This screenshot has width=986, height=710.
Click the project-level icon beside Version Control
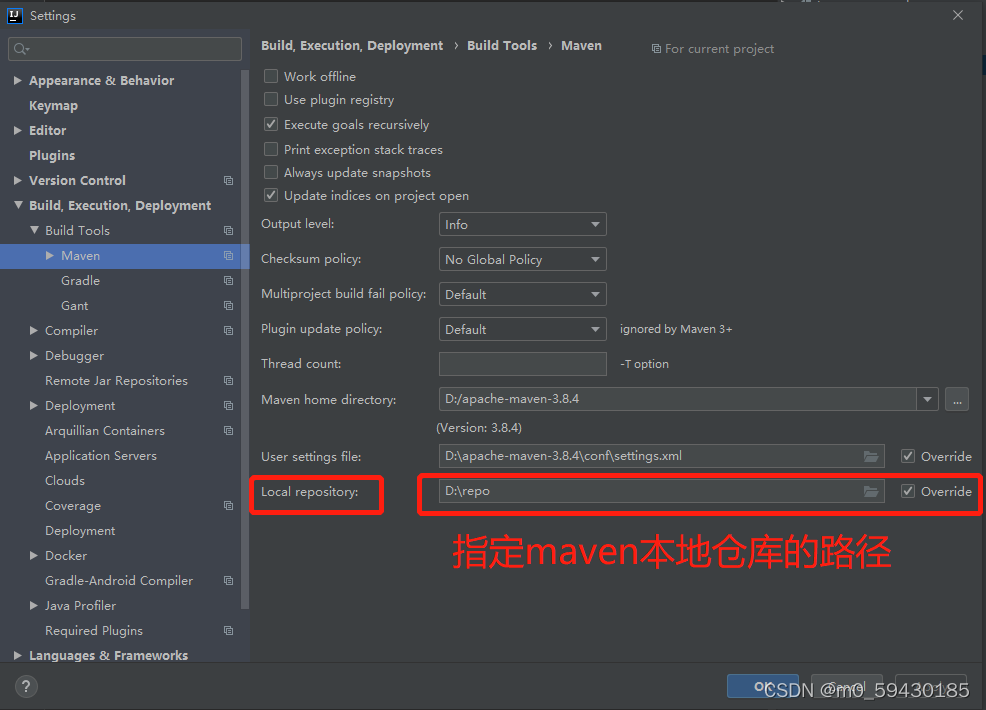point(228,180)
